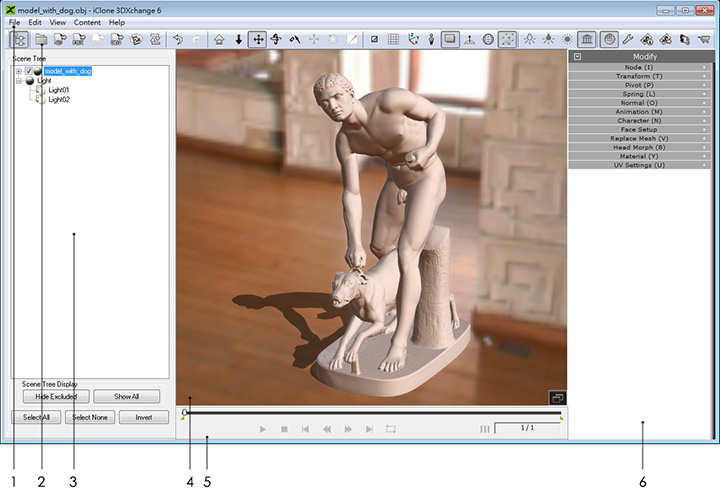Screen dimensions: 720x504
Task: Expand the model_with_dog tree node
Action: [x=19, y=71]
